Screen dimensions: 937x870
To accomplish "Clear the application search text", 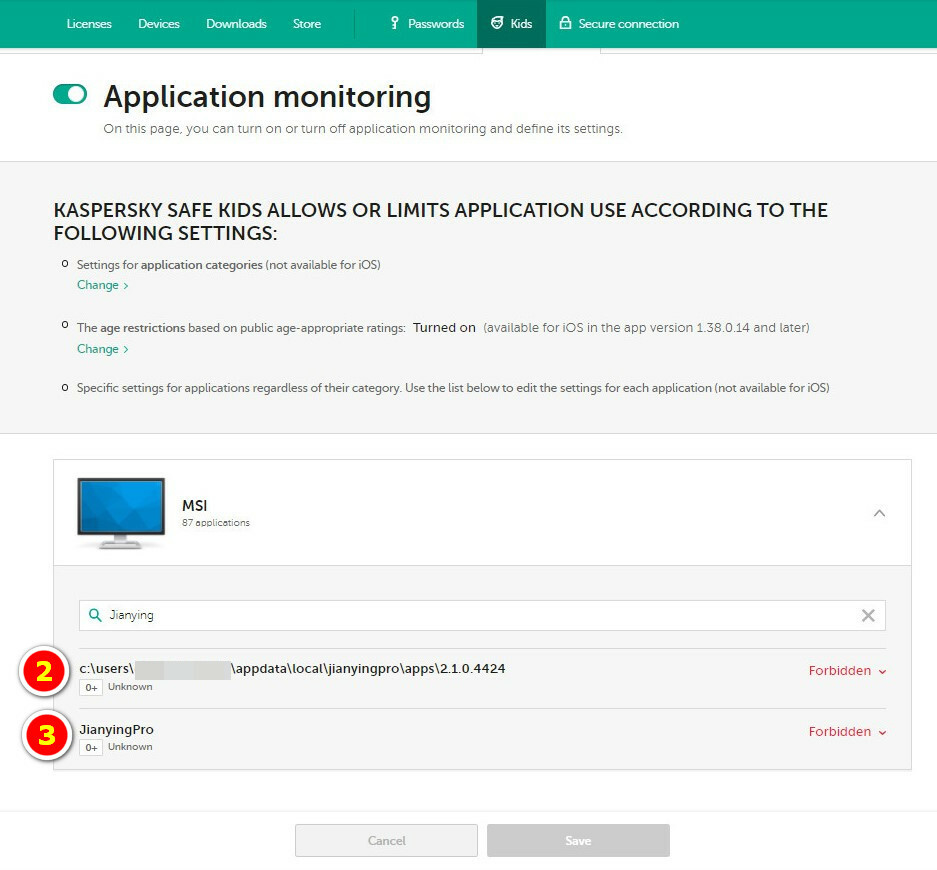I will tap(868, 615).
